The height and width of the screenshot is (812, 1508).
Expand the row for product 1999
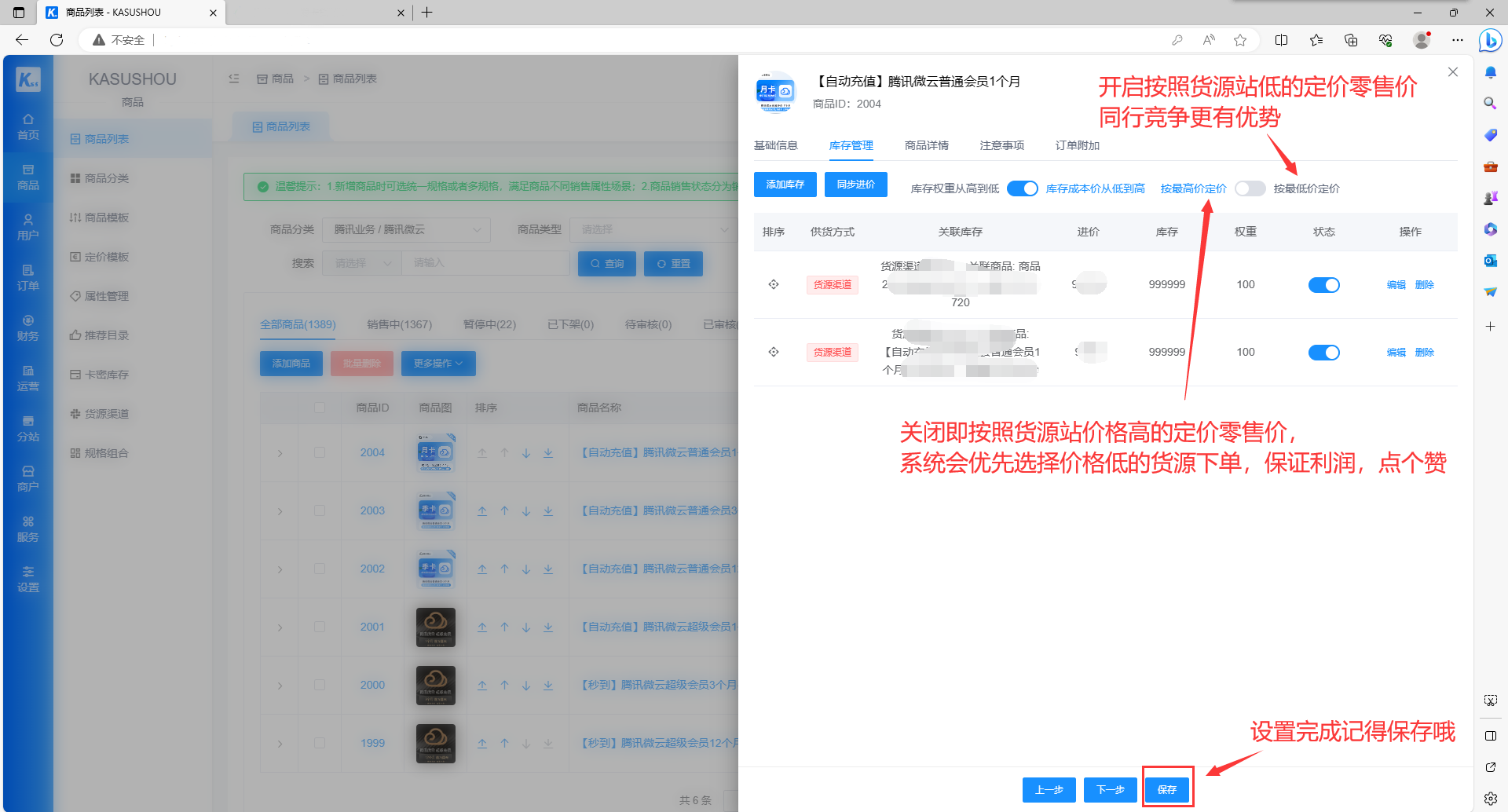point(280,744)
